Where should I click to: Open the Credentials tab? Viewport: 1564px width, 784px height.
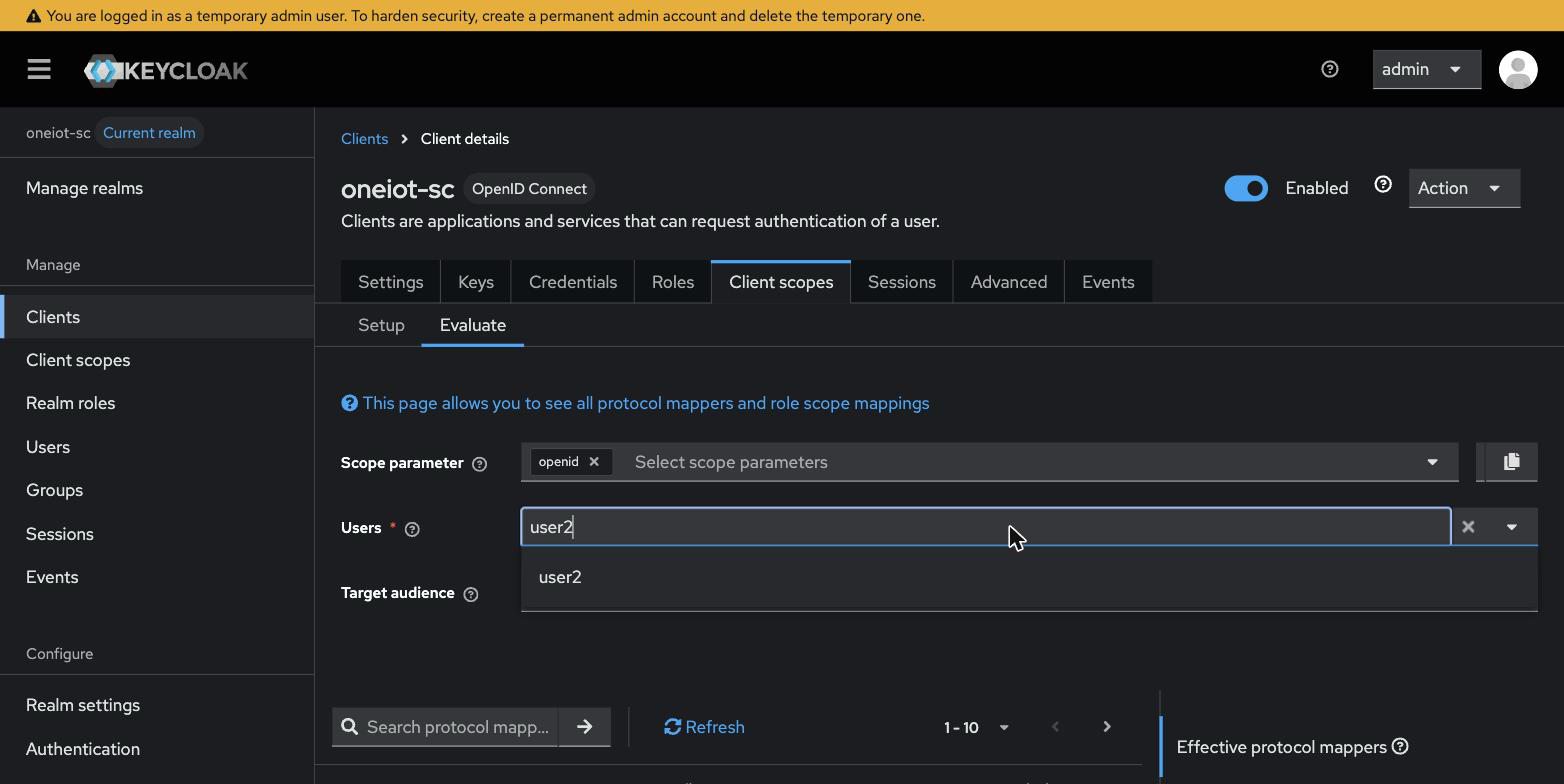(573, 282)
